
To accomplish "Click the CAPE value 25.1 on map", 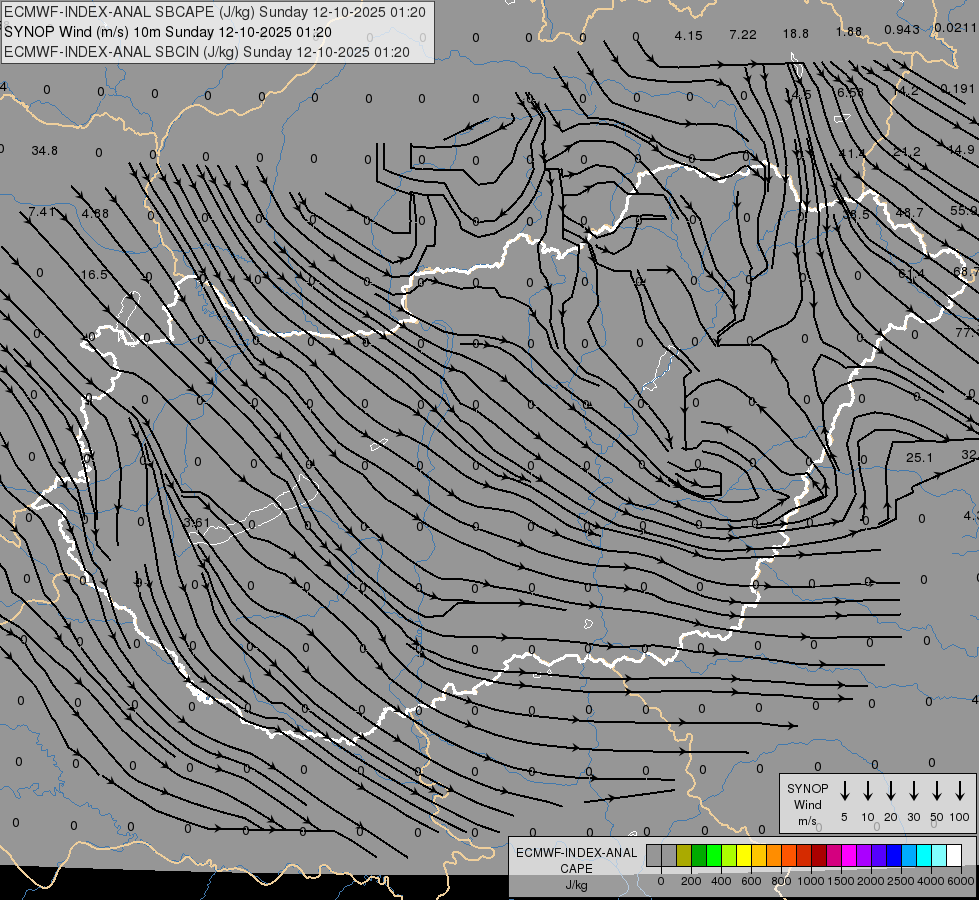I will [919, 458].
